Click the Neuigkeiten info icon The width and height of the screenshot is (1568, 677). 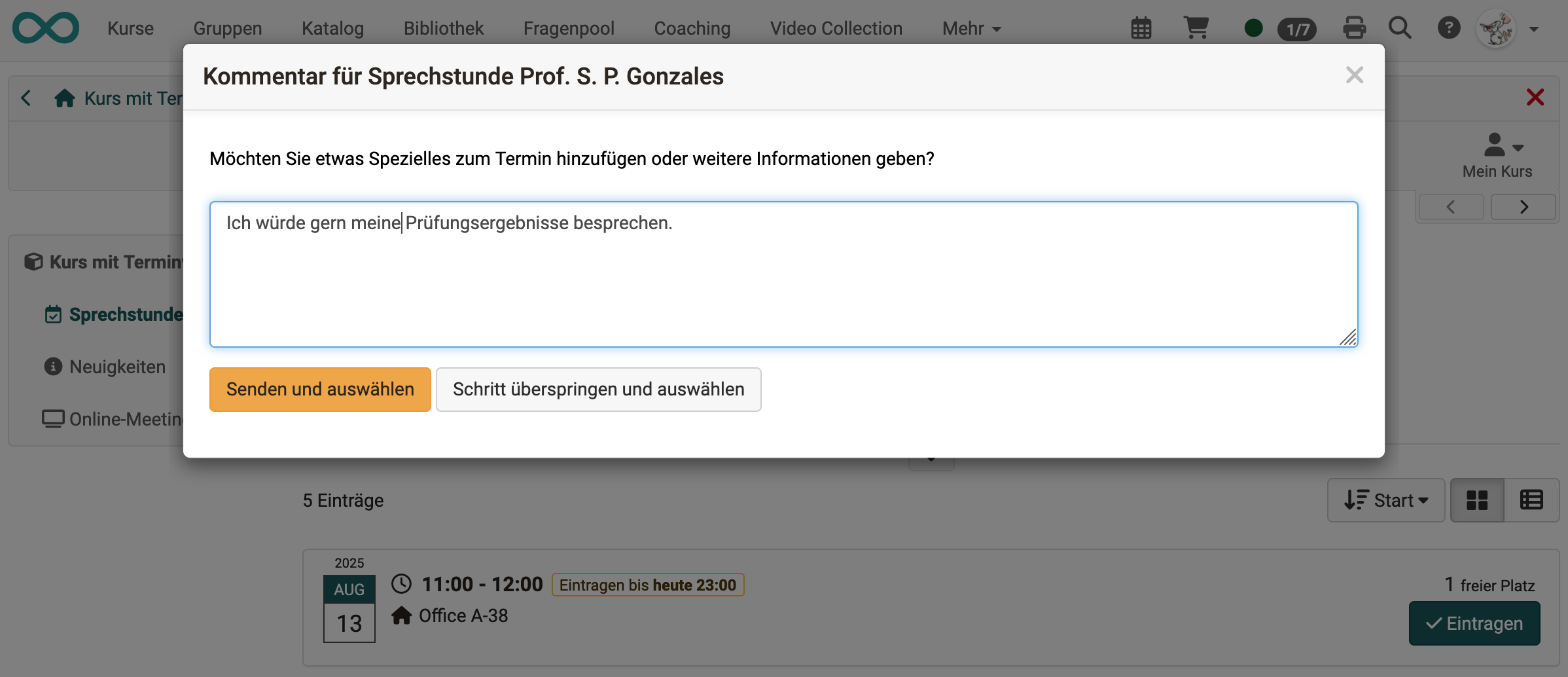(53, 367)
